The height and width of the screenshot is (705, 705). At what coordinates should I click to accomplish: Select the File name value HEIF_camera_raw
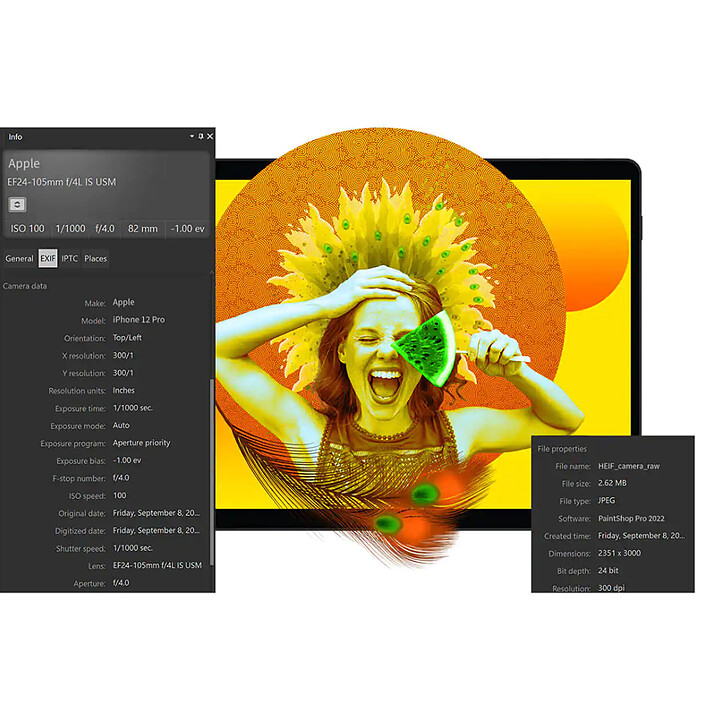(x=629, y=466)
